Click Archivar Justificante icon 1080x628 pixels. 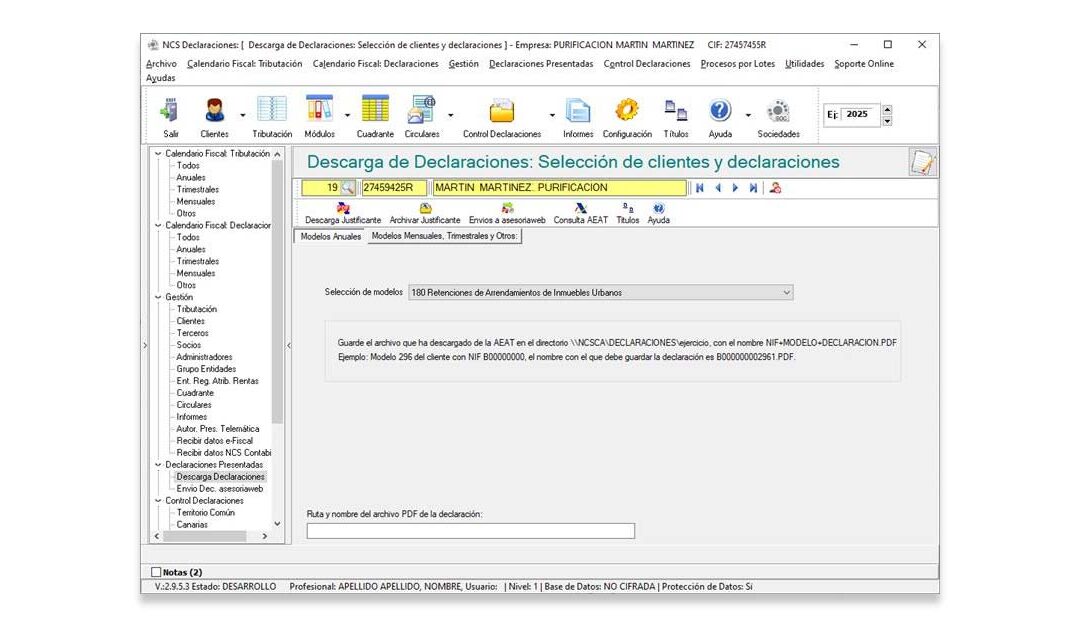point(425,208)
